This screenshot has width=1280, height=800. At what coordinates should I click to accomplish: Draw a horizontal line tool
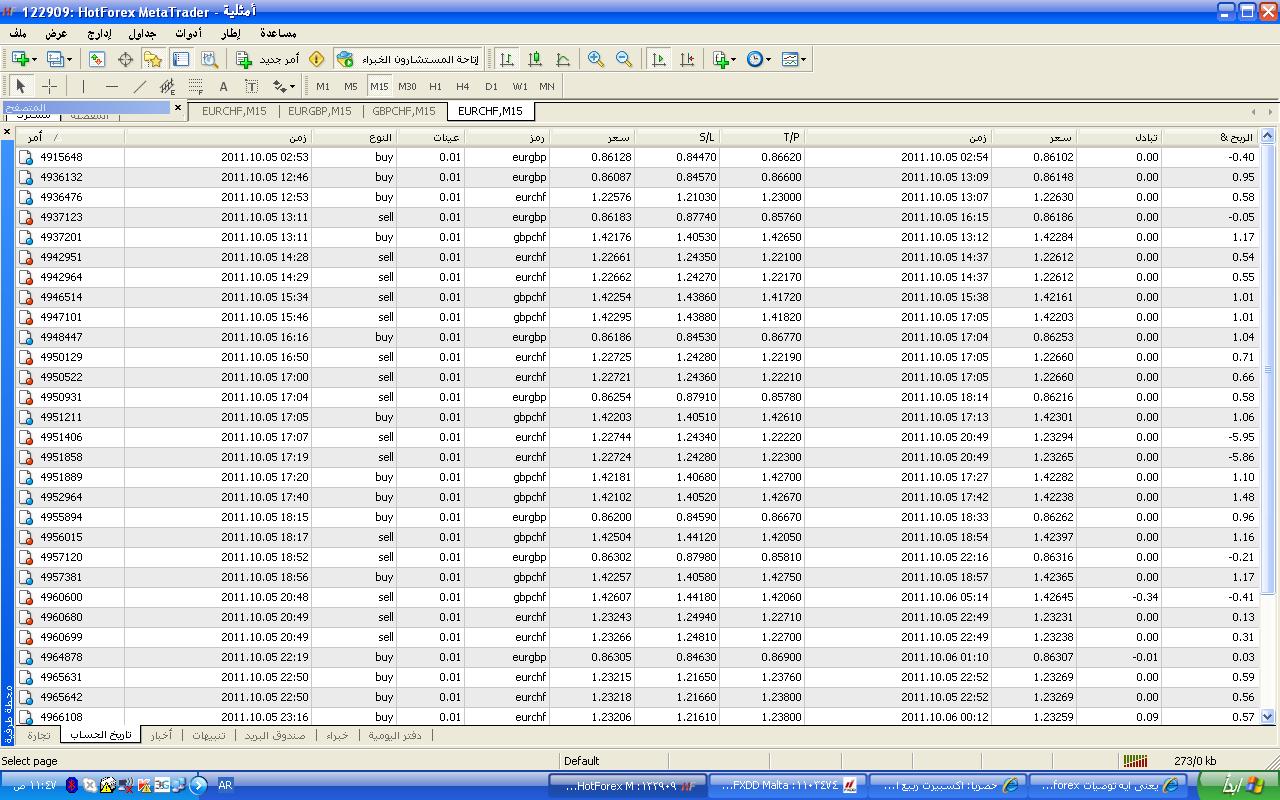click(112, 86)
